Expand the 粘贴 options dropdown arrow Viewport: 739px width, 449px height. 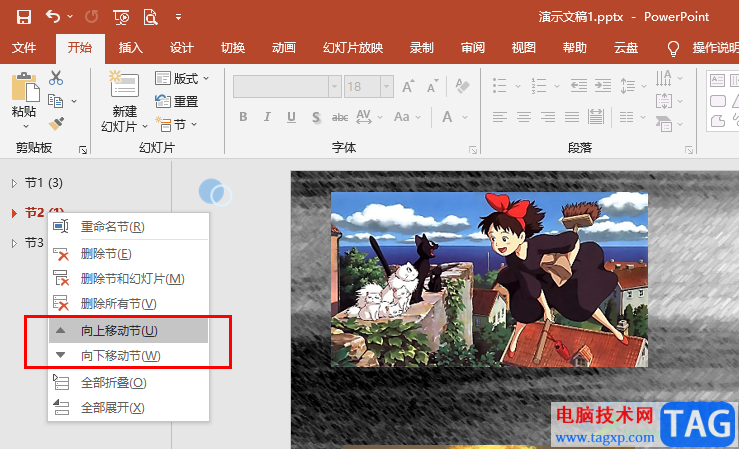pos(25,126)
